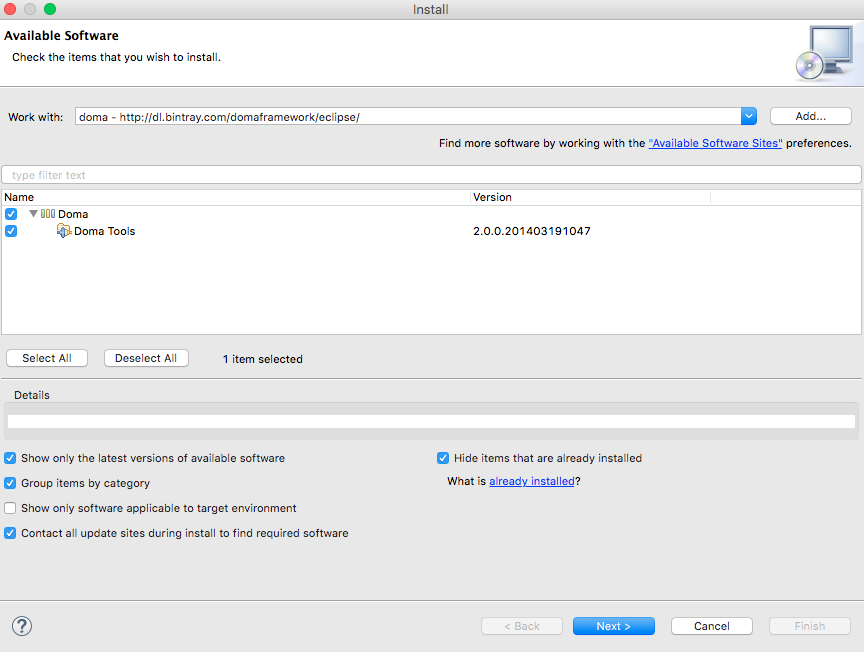The image size is (864, 652).
Task: Focus the type filter text field
Action: point(431,175)
